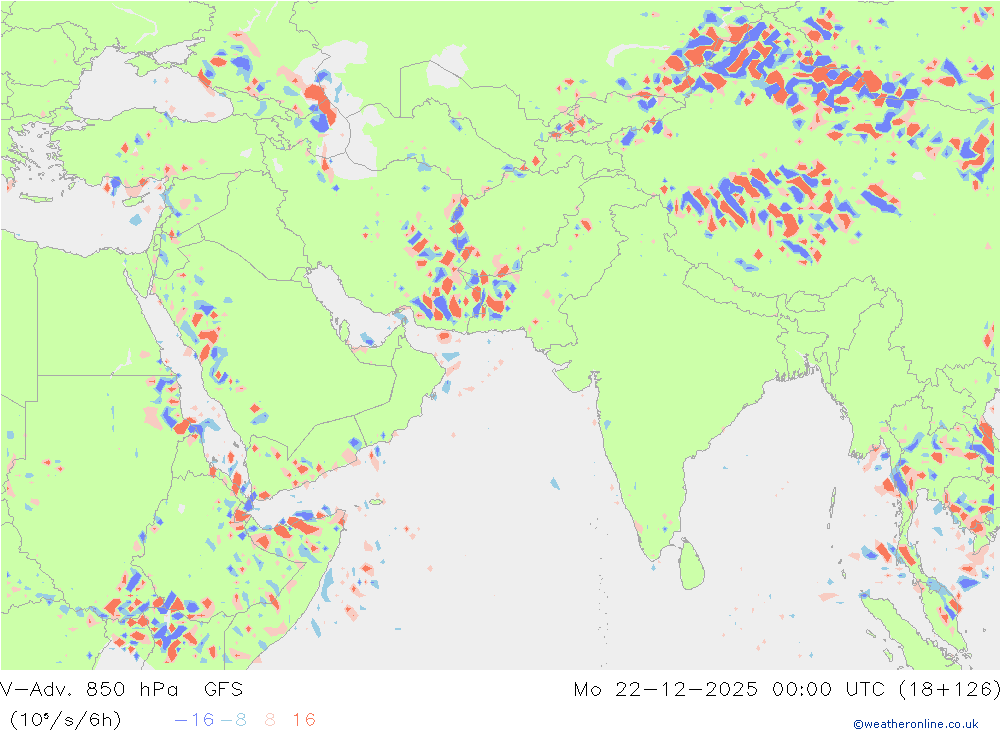Select the 'V-Adv. 850 hPa' title text
1000x733 pixels.
pos(89,690)
